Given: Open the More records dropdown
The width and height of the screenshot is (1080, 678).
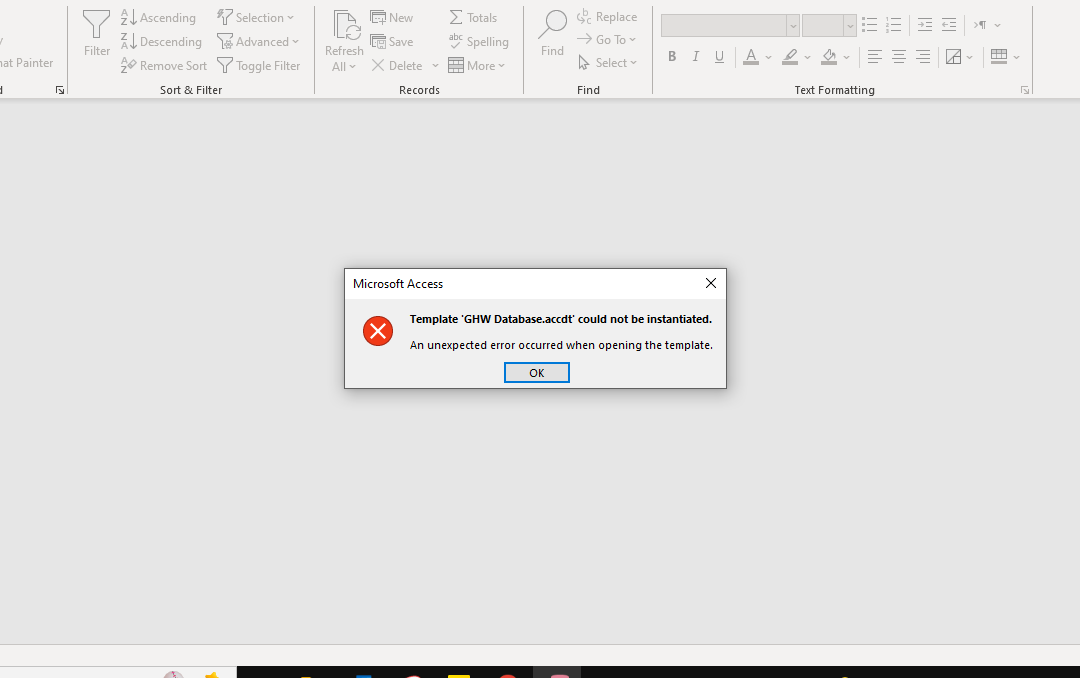Looking at the screenshot, I should 477,65.
